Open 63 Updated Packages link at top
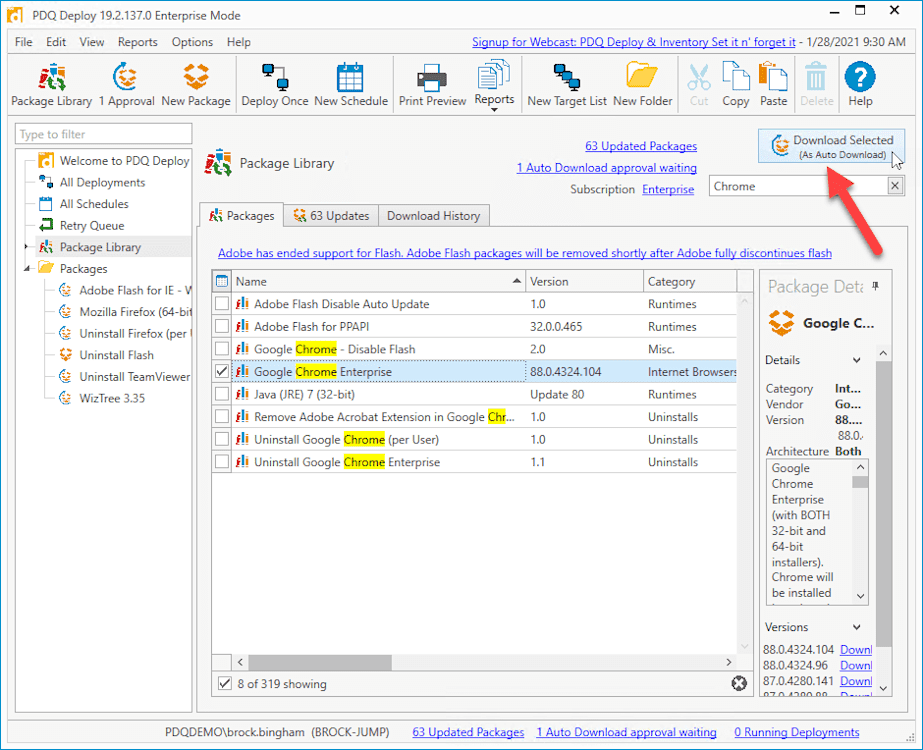The image size is (923, 750). click(x=640, y=146)
